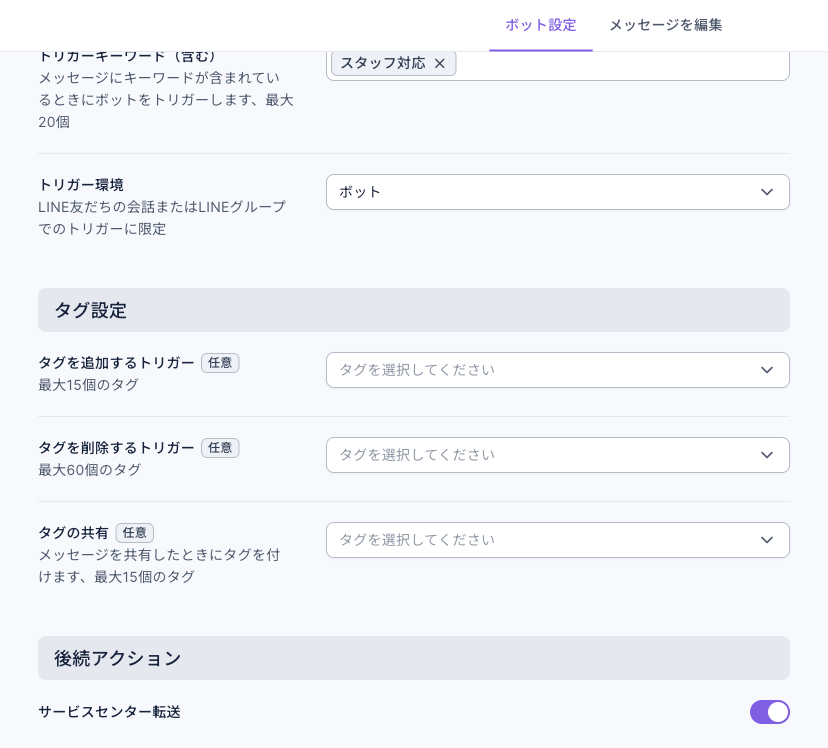Click the タグの共有 label
828x748 pixels.
73,533
